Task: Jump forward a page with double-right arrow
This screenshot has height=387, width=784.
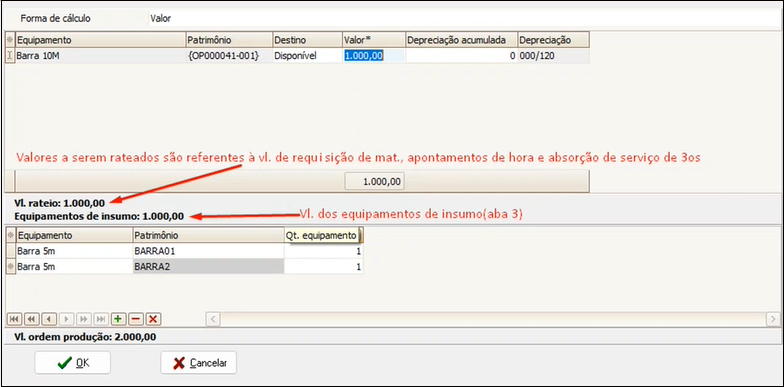Action: [x=84, y=319]
